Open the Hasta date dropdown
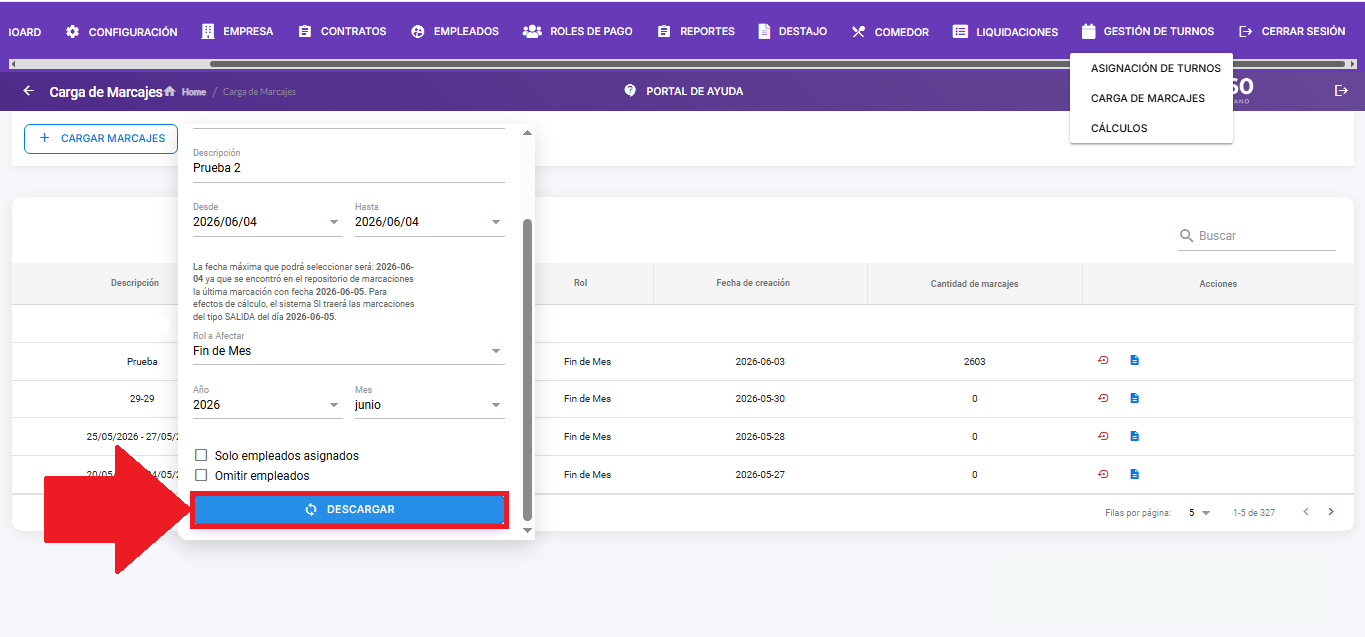 pyautogui.click(x=430, y=220)
